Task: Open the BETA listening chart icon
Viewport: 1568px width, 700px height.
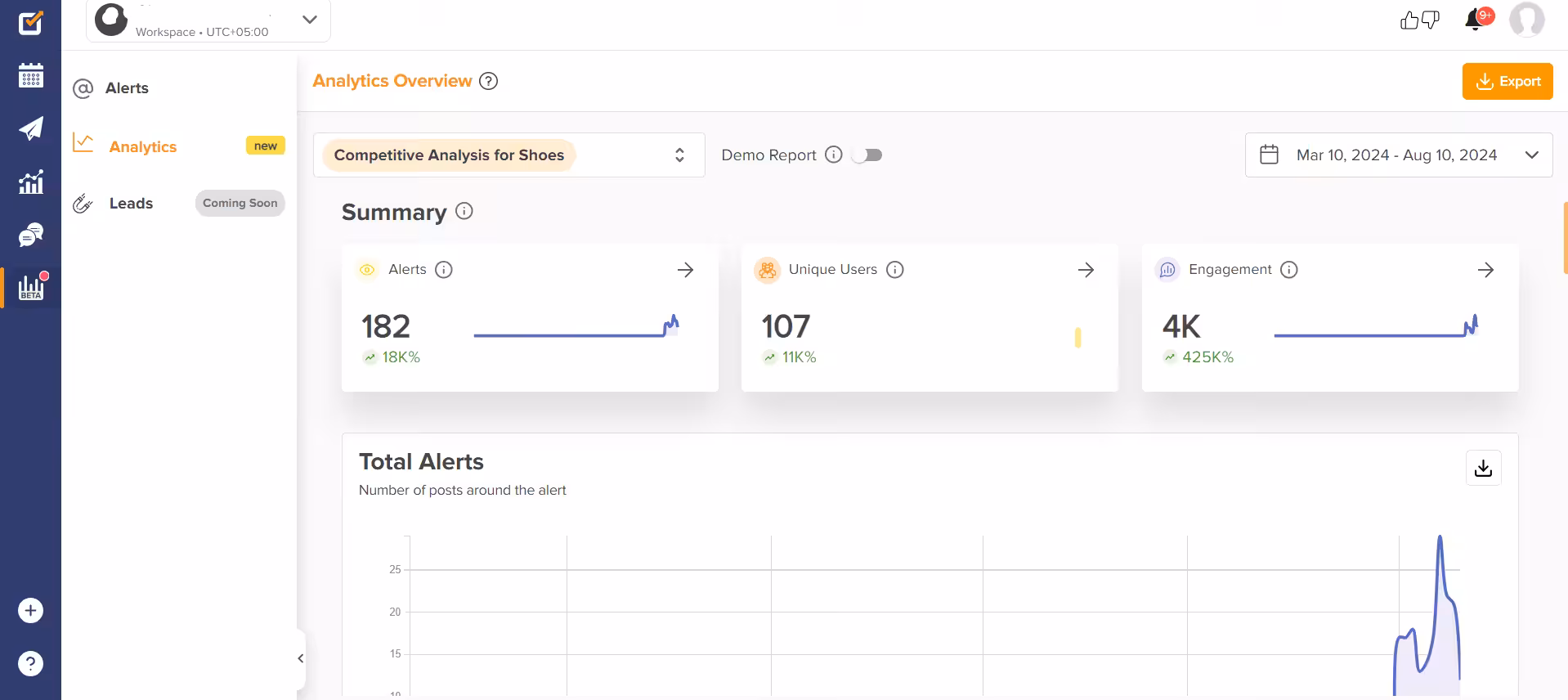Action: click(x=32, y=287)
